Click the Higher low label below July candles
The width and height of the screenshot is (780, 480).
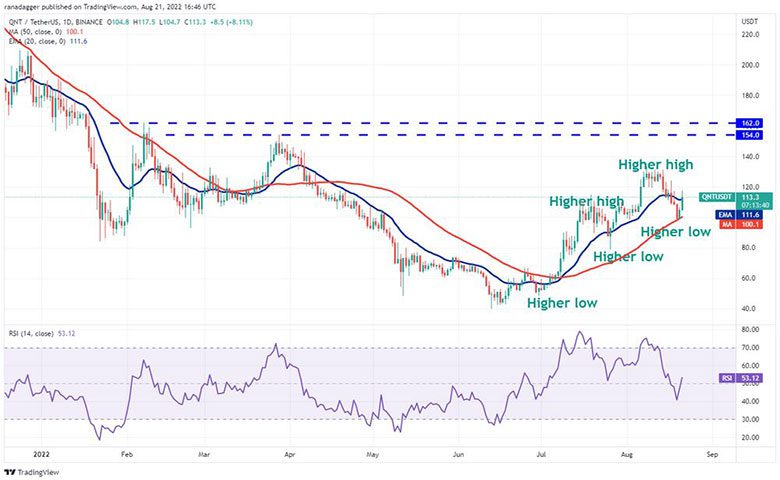[628, 257]
